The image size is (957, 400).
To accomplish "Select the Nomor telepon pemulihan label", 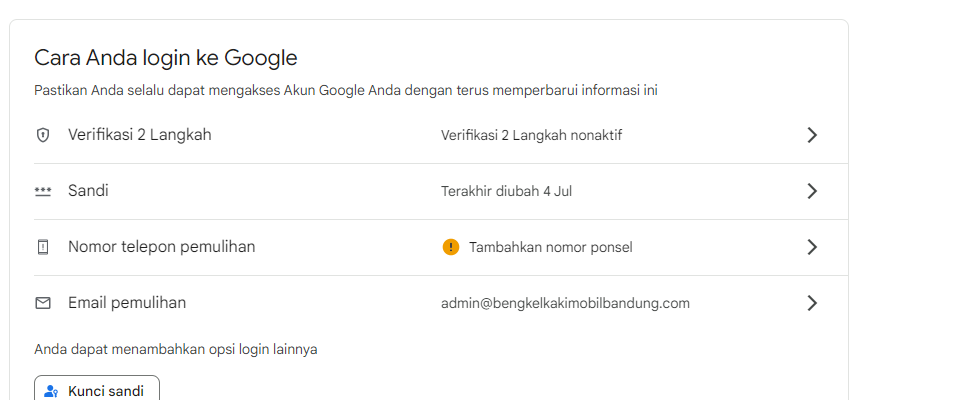I will pyautogui.click(x=162, y=247).
